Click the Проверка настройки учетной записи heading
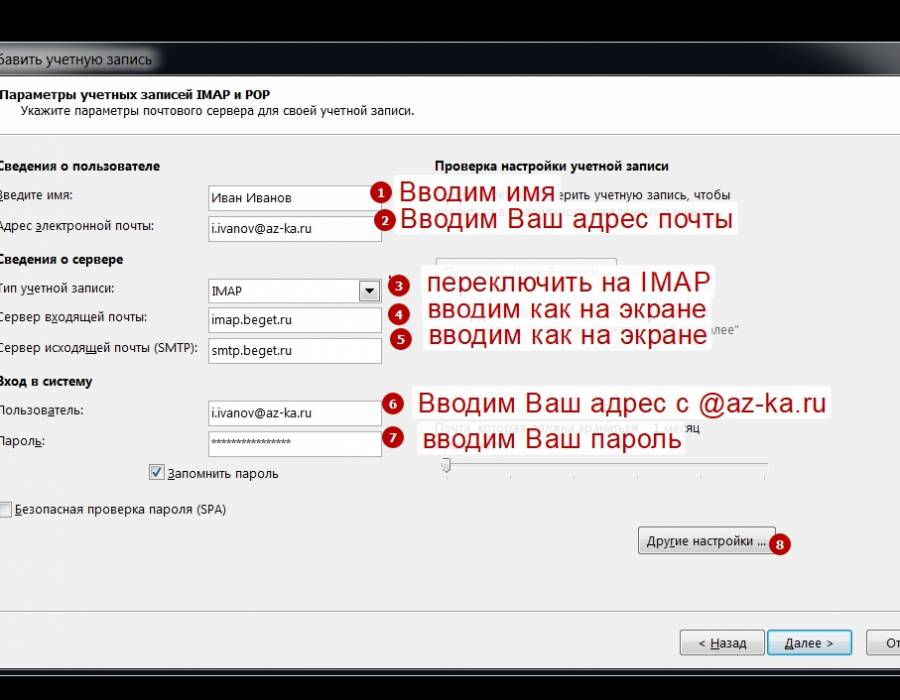Screen dimensions: 900x700 pyautogui.click(x=552, y=166)
